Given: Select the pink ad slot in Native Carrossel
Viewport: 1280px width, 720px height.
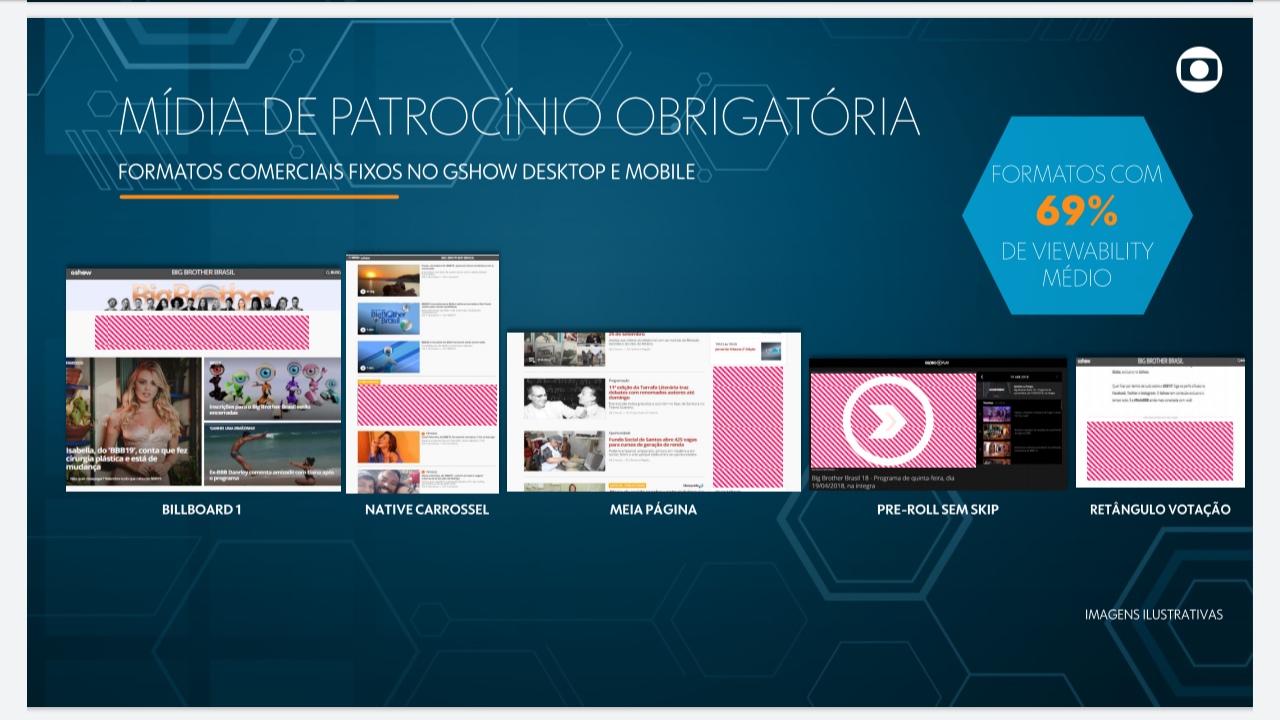Looking at the screenshot, I should pyautogui.click(x=427, y=404).
